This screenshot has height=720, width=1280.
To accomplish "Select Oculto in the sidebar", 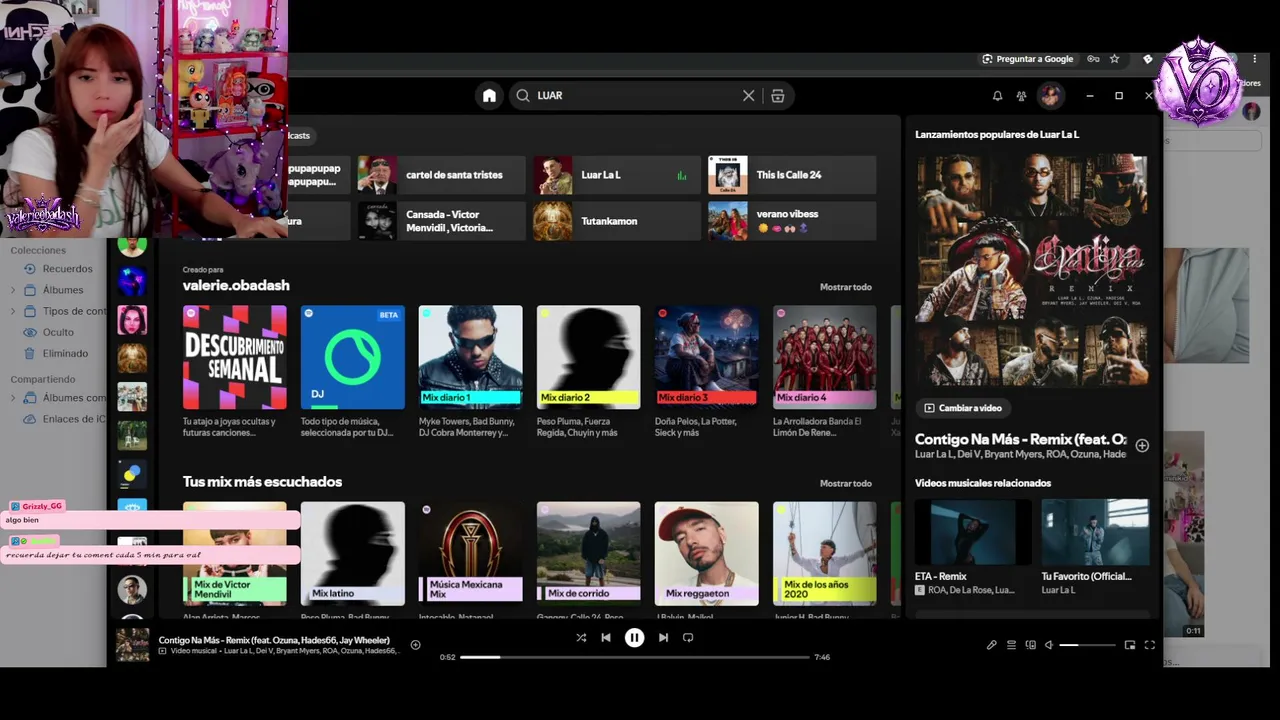I will pyautogui.click(x=50, y=332).
